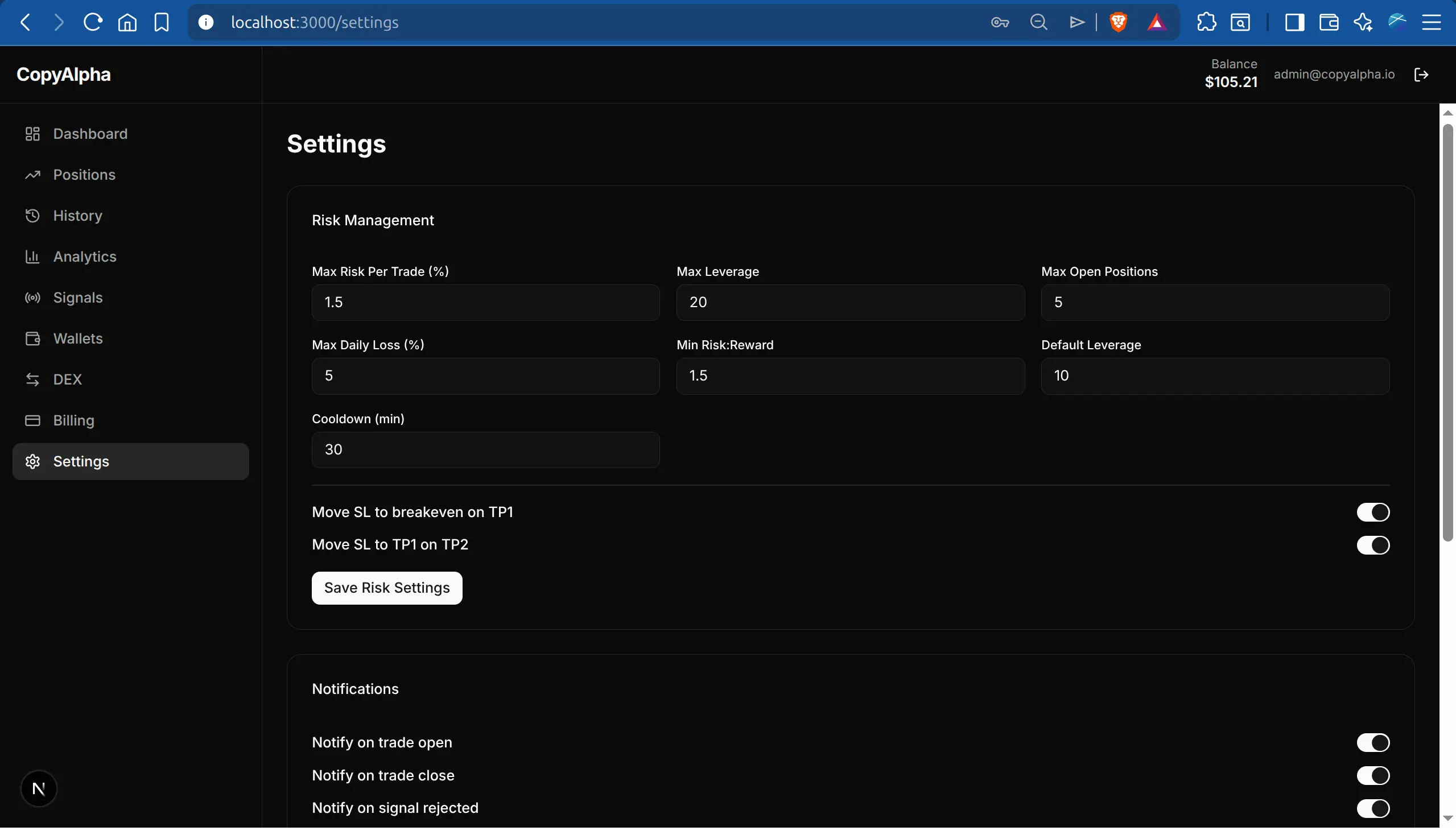Click the Next.js dev tools badge

[39, 789]
